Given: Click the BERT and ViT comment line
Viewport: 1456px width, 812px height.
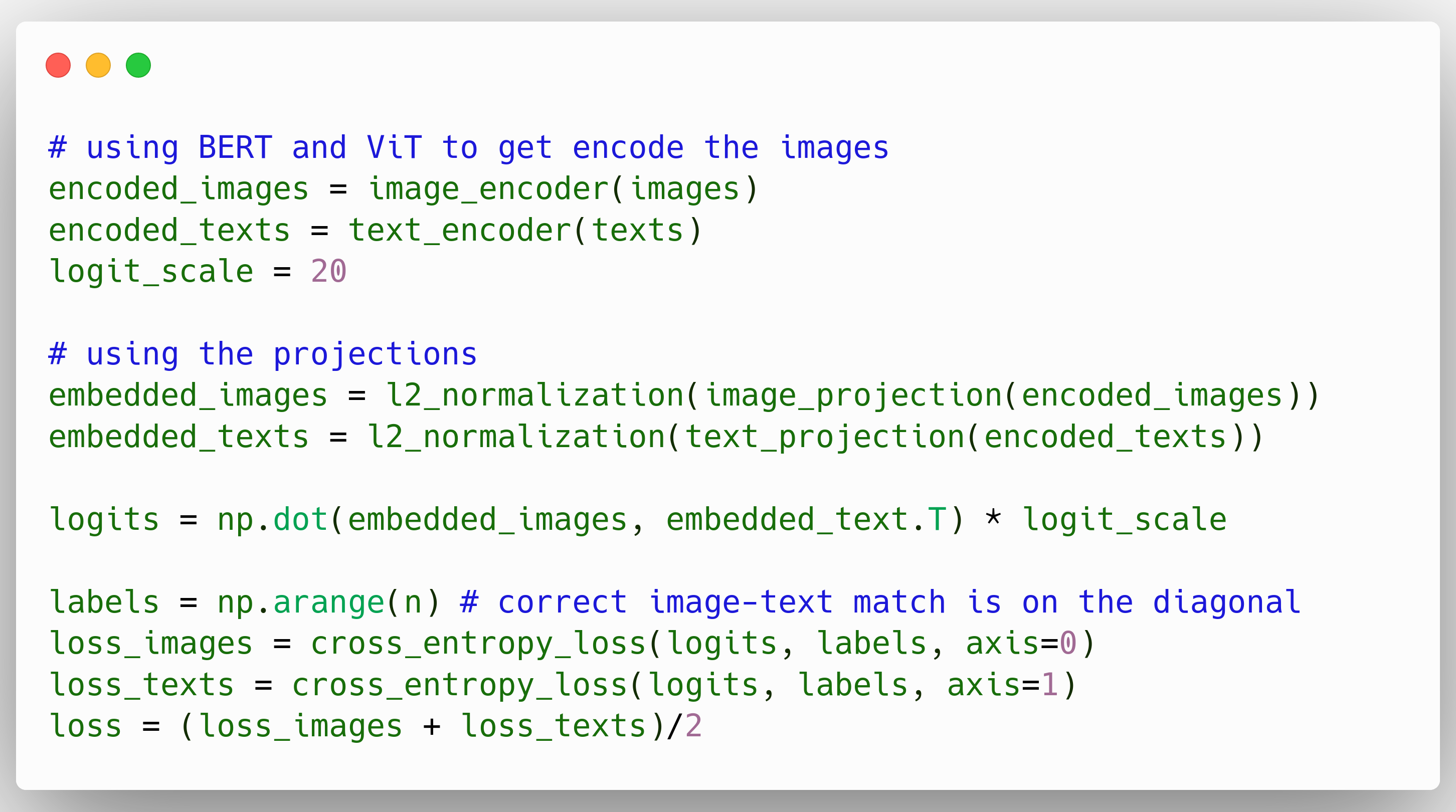Looking at the screenshot, I should 468,148.
